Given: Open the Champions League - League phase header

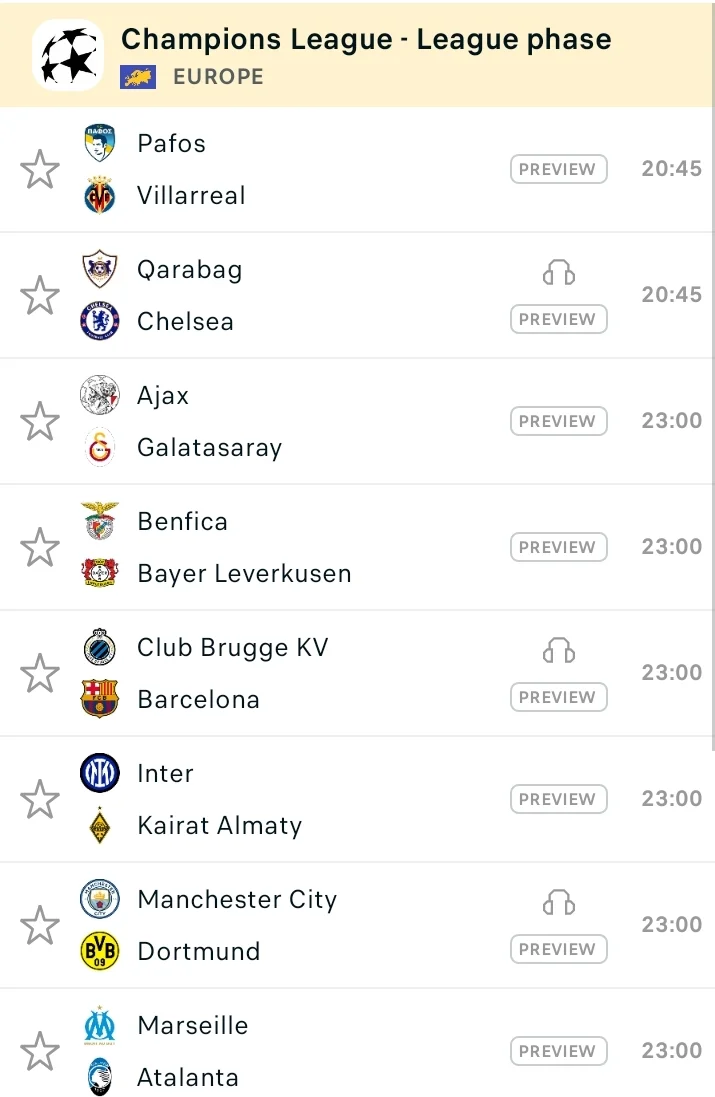Looking at the screenshot, I should coord(366,40).
